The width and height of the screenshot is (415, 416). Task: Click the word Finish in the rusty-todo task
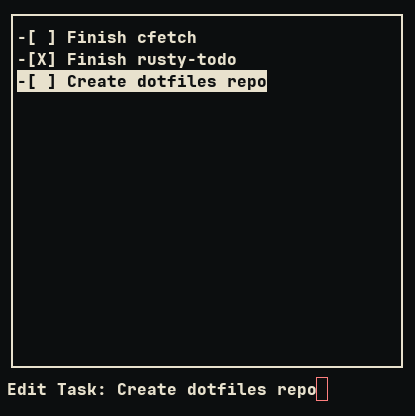[x=97, y=59]
